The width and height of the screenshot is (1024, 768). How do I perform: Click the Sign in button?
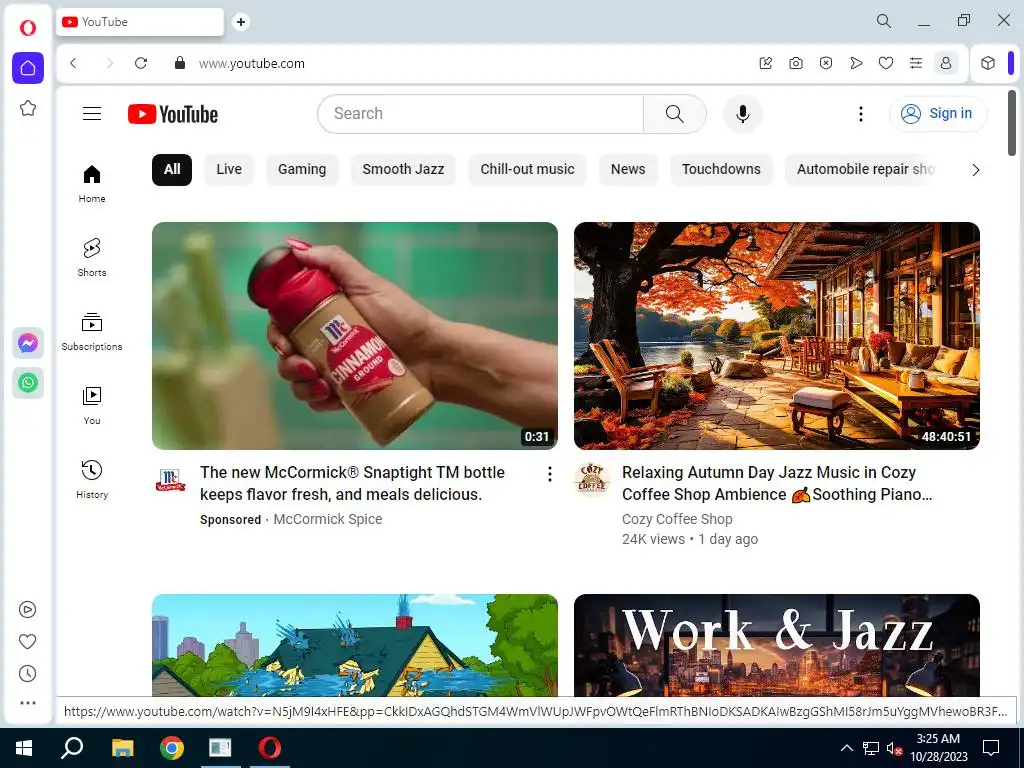(x=938, y=114)
